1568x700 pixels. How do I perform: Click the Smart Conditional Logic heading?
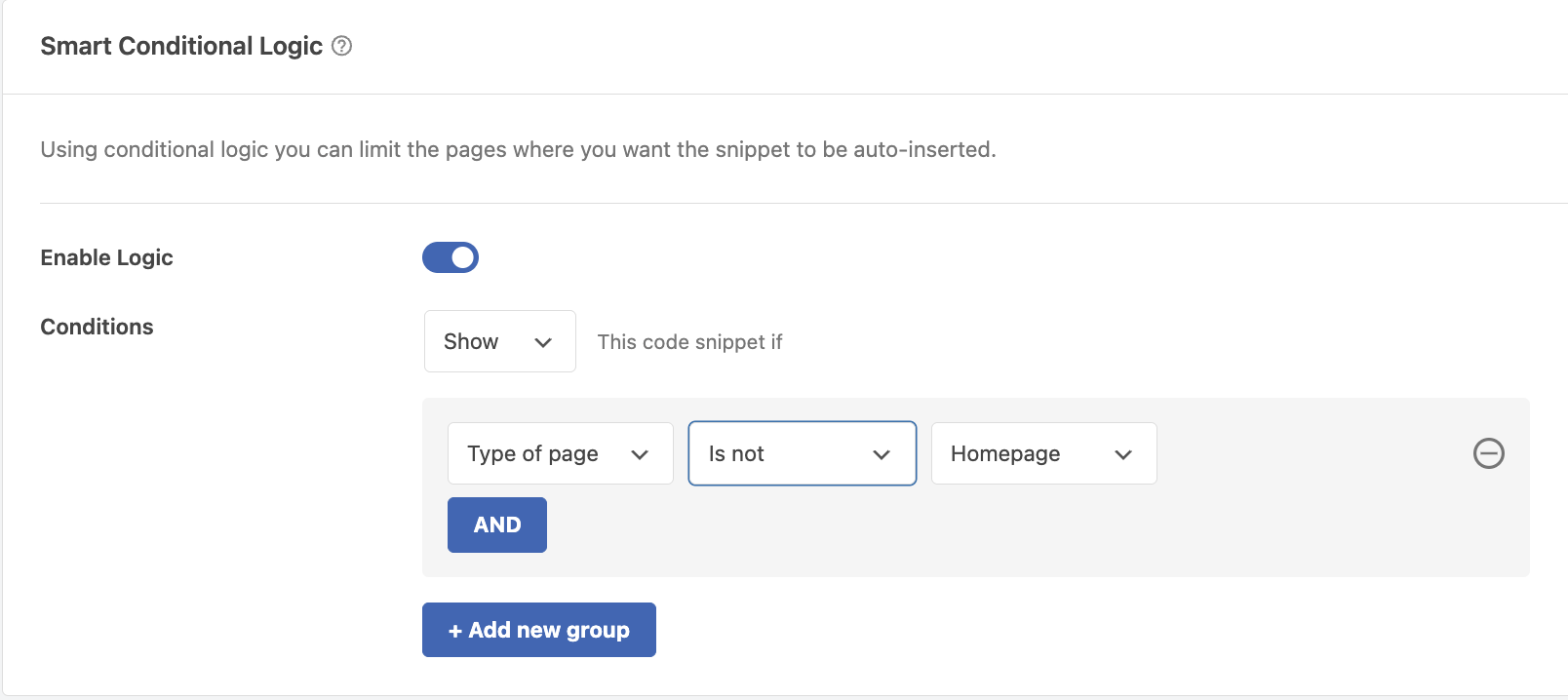(x=181, y=46)
